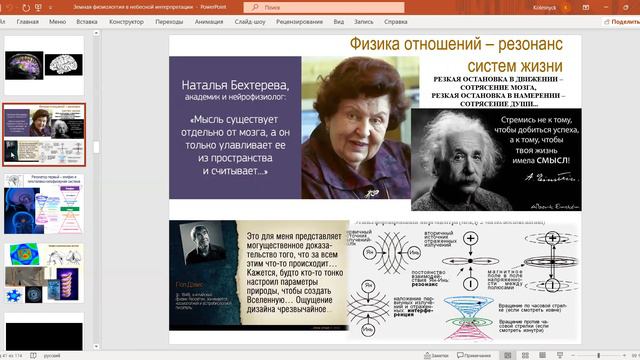This screenshot has width=640, height=360.
Task: Select the thumbnail with blue head and pyramids
Action: tap(44, 204)
